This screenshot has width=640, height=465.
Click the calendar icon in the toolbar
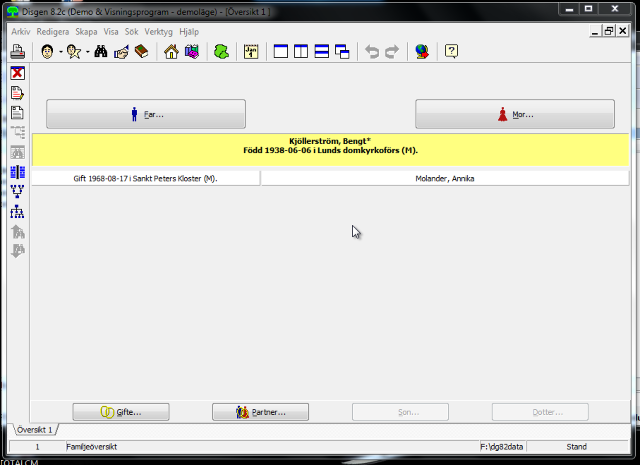click(x=251, y=52)
